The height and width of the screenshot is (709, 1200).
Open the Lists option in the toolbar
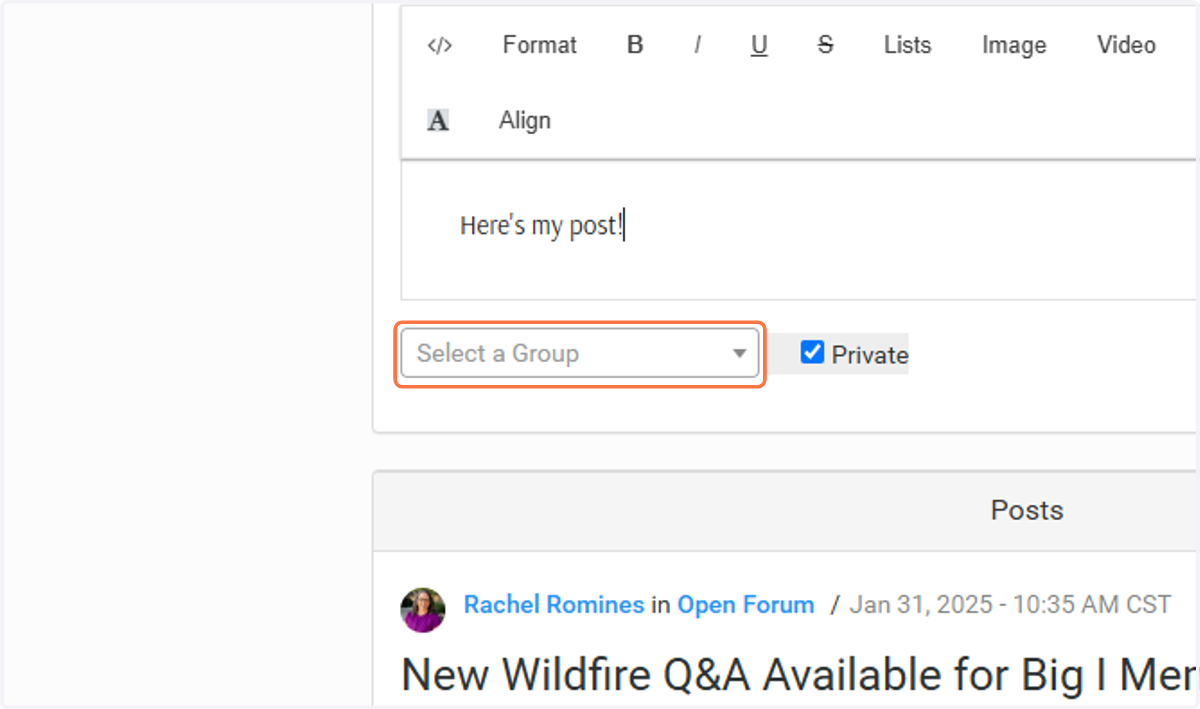pyautogui.click(x=907, y=45)
